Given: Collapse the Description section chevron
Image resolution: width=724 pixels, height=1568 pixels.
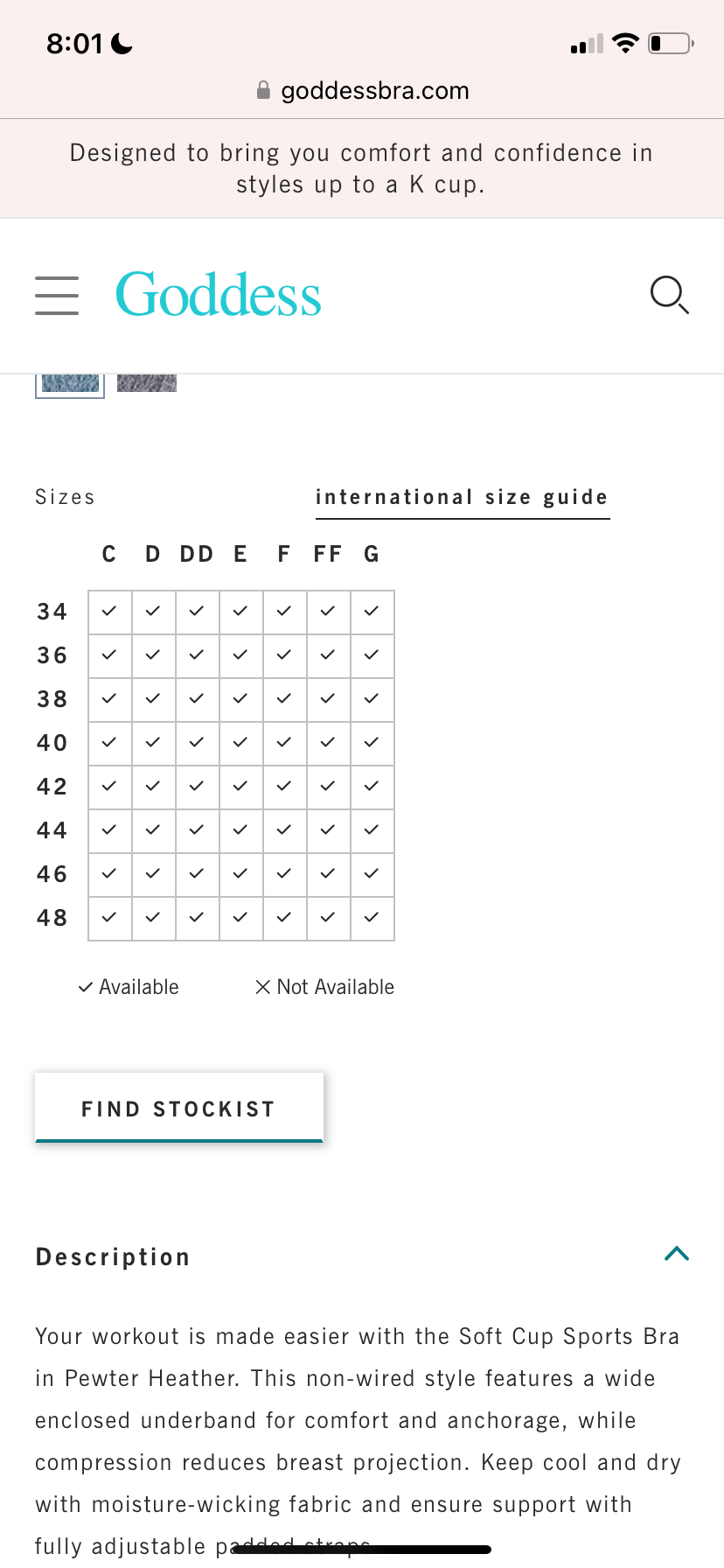Looking at the screenshot, I should (677, 1254).
